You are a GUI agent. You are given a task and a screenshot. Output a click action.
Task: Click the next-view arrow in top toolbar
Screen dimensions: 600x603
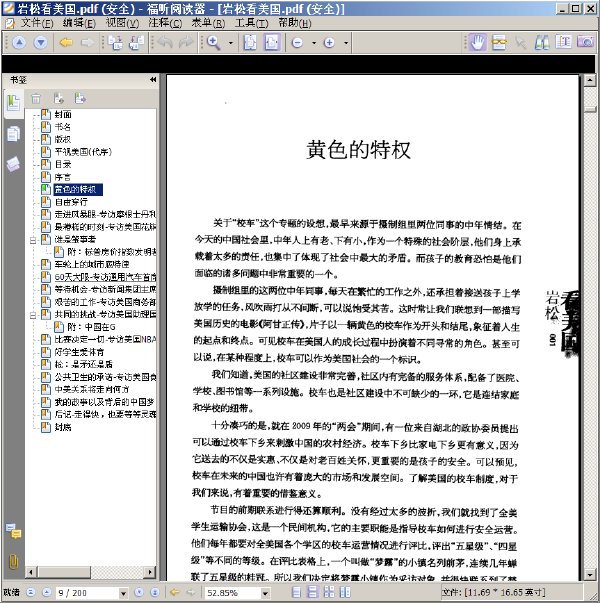point(87,42)
